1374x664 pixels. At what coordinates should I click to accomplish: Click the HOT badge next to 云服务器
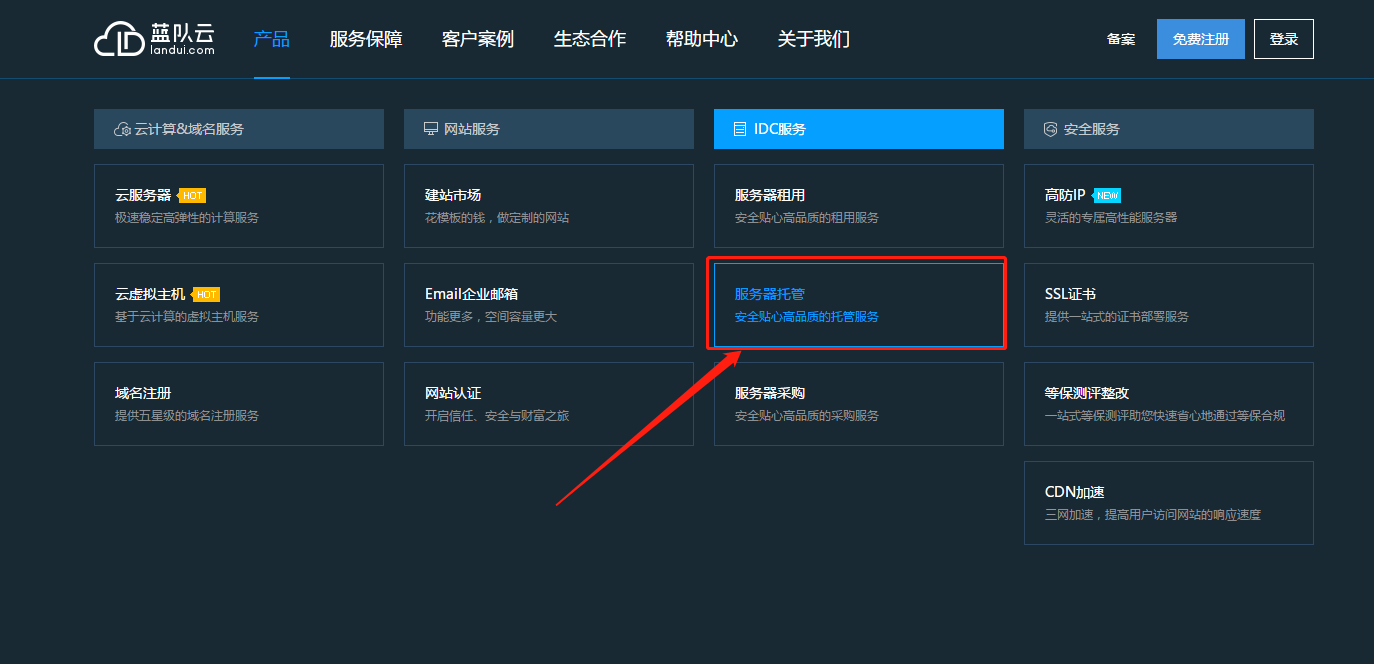tap(191, 195)
